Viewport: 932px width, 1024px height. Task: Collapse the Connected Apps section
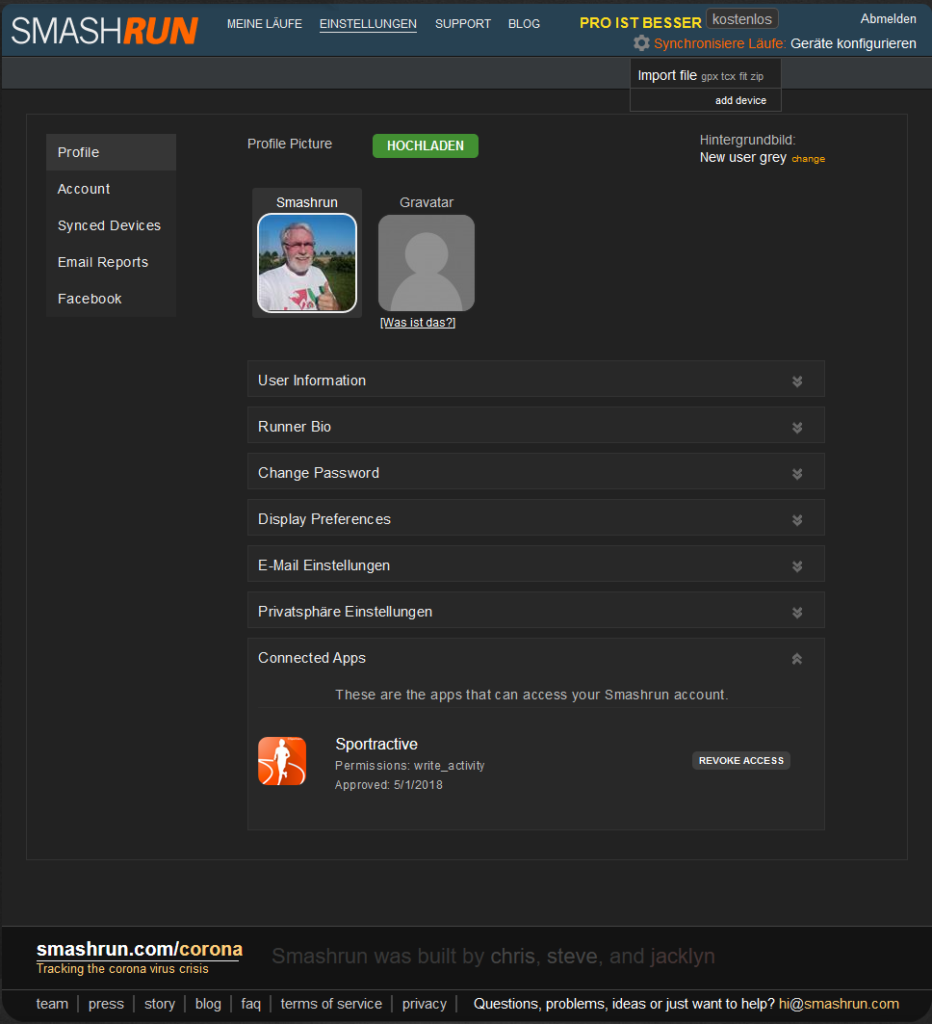tap(797, 658)
